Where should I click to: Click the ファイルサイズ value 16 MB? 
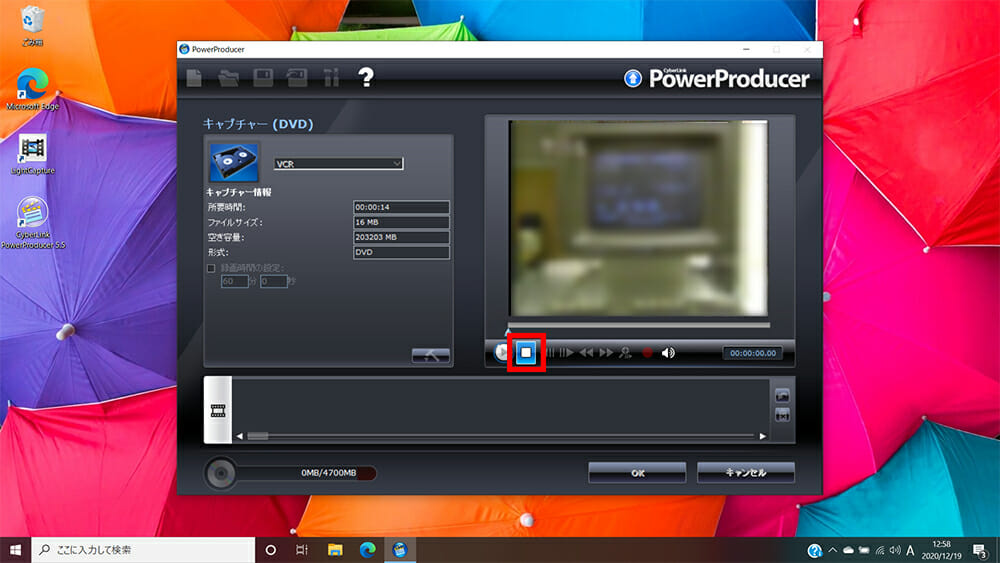click(x=401, y=223)
